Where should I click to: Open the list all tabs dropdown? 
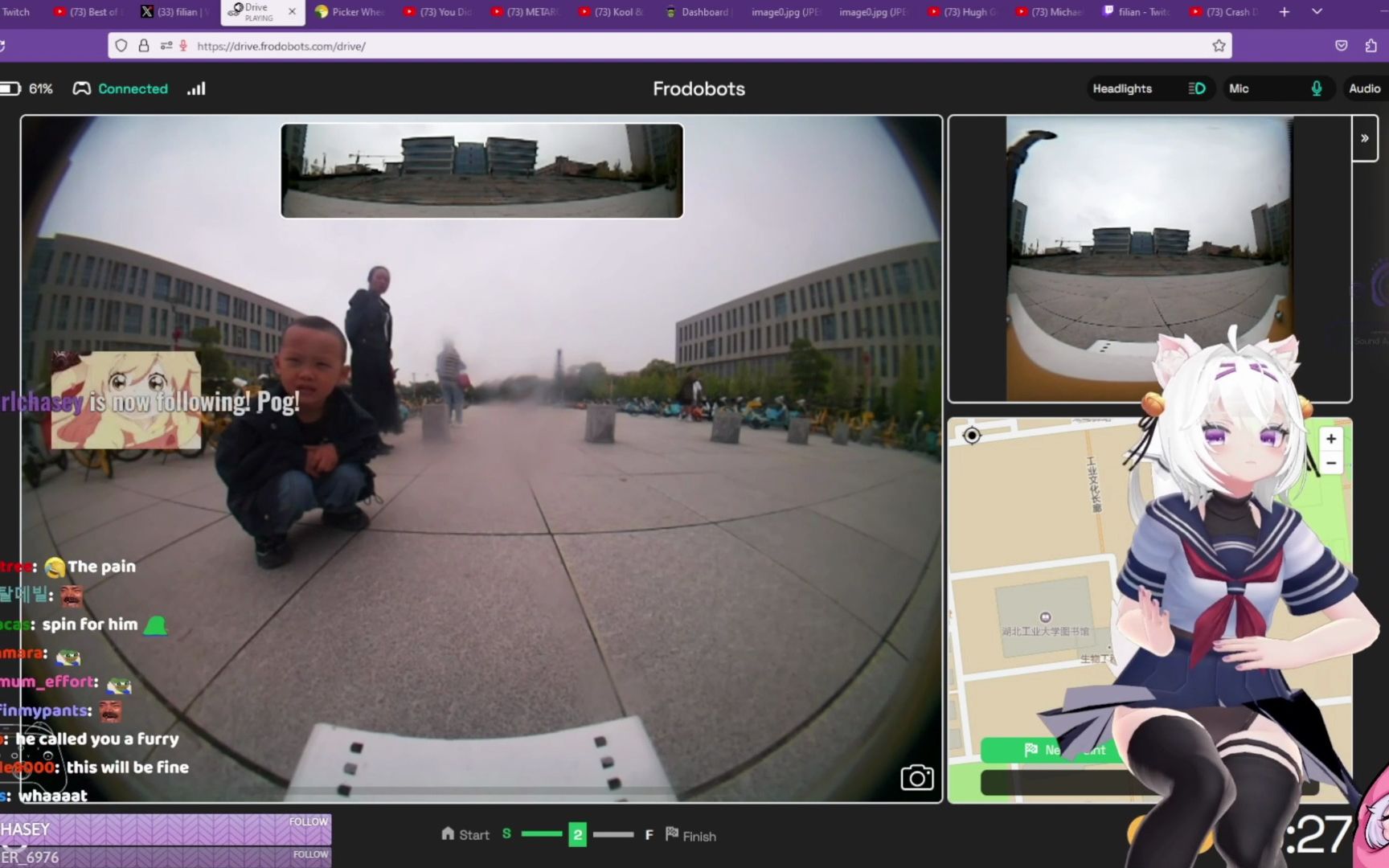[1317, 12]
